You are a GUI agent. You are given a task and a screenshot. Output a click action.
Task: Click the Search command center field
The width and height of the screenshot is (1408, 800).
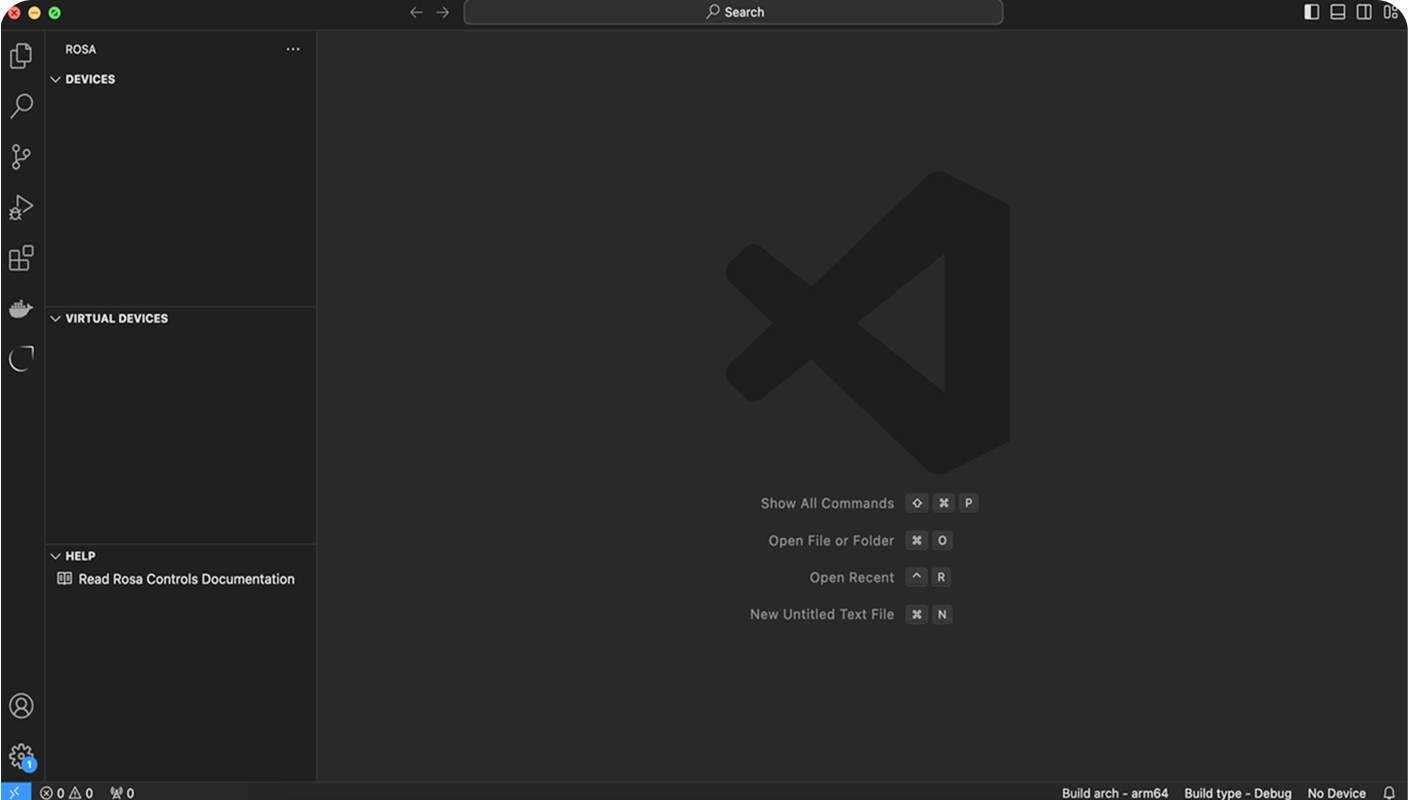(x=733, y=12)
